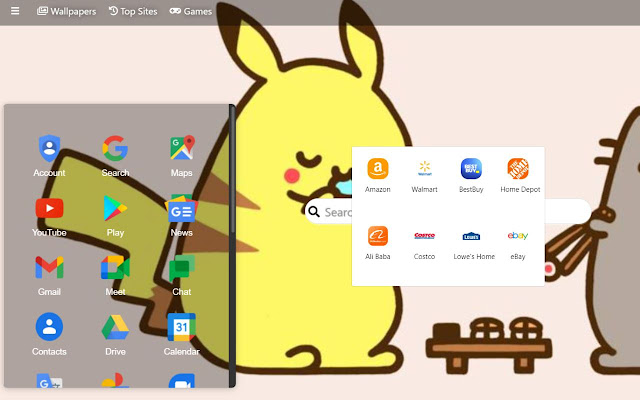Image resolution: width=640 pixels, height=400 pixels.
Task: Open Google Translate icon at panel bottom
Action: (x=49, y=380)
